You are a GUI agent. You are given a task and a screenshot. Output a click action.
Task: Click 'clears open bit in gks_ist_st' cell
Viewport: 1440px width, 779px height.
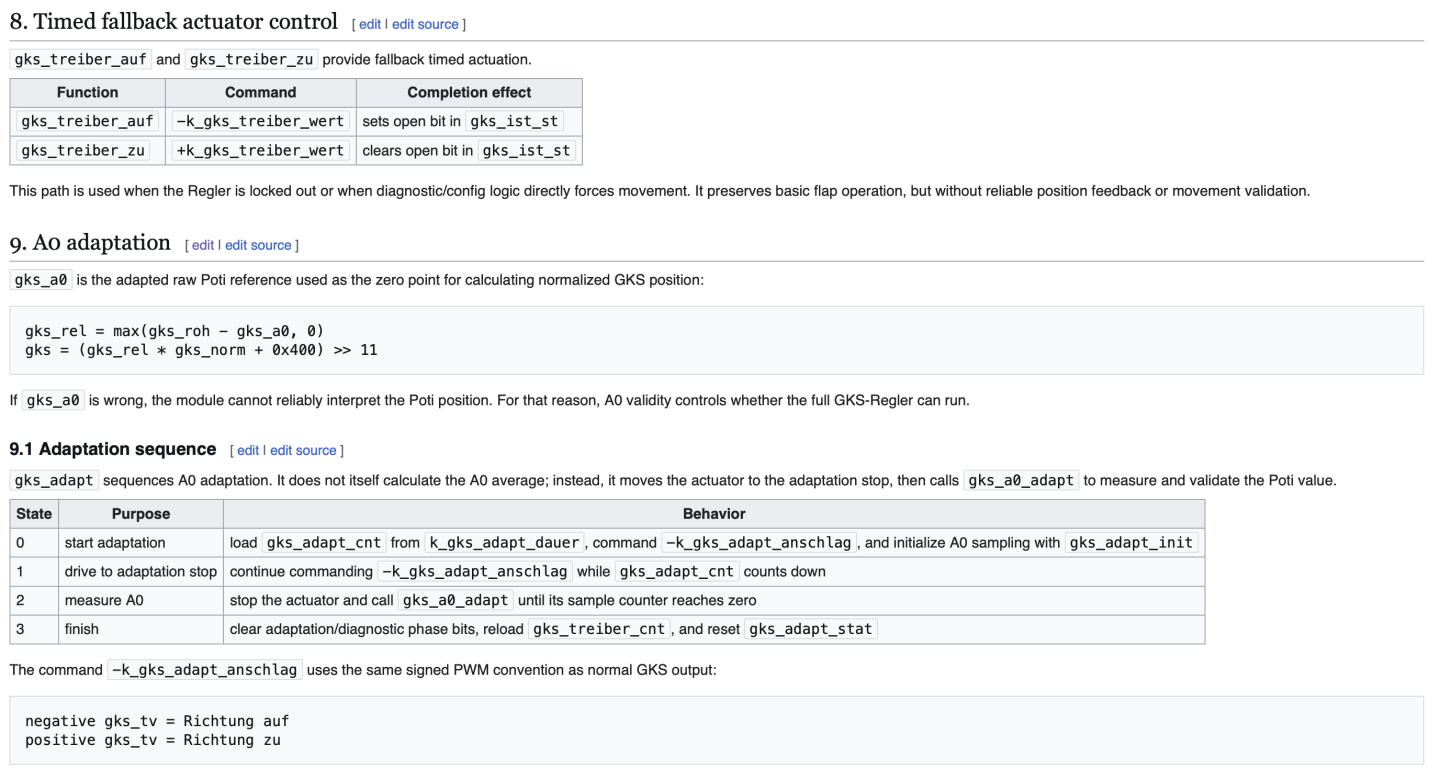point(469,151)
